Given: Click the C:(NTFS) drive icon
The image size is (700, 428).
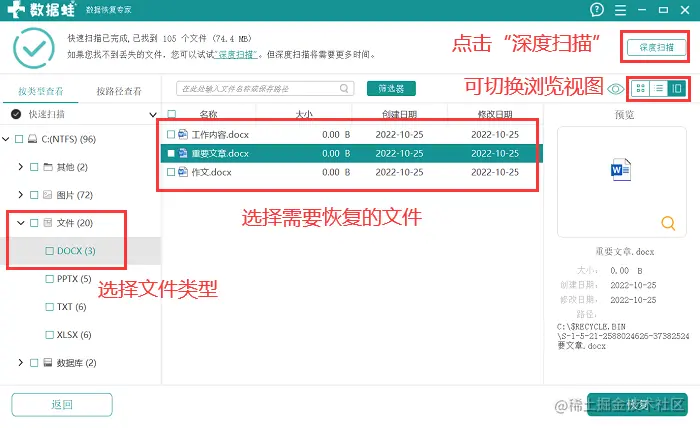Looking at the screenshot, I should (x=33, y=139).
